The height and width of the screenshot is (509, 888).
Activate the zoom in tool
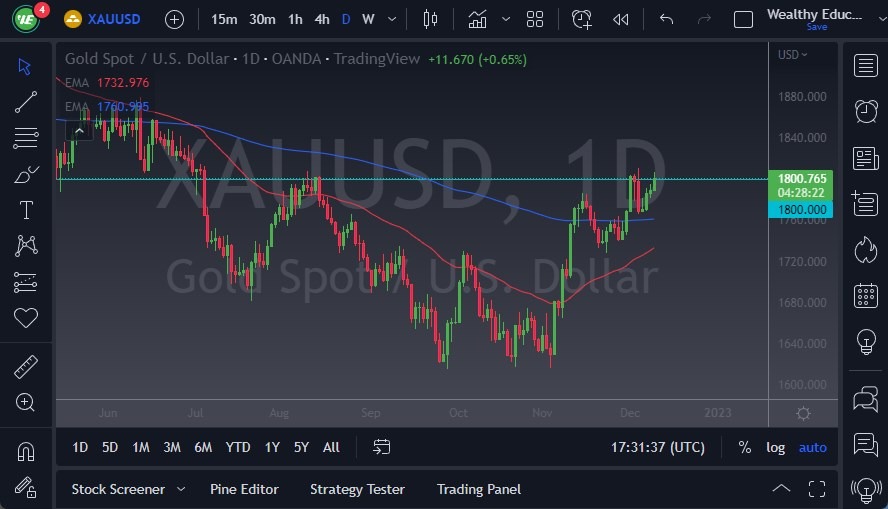(25, 403)
